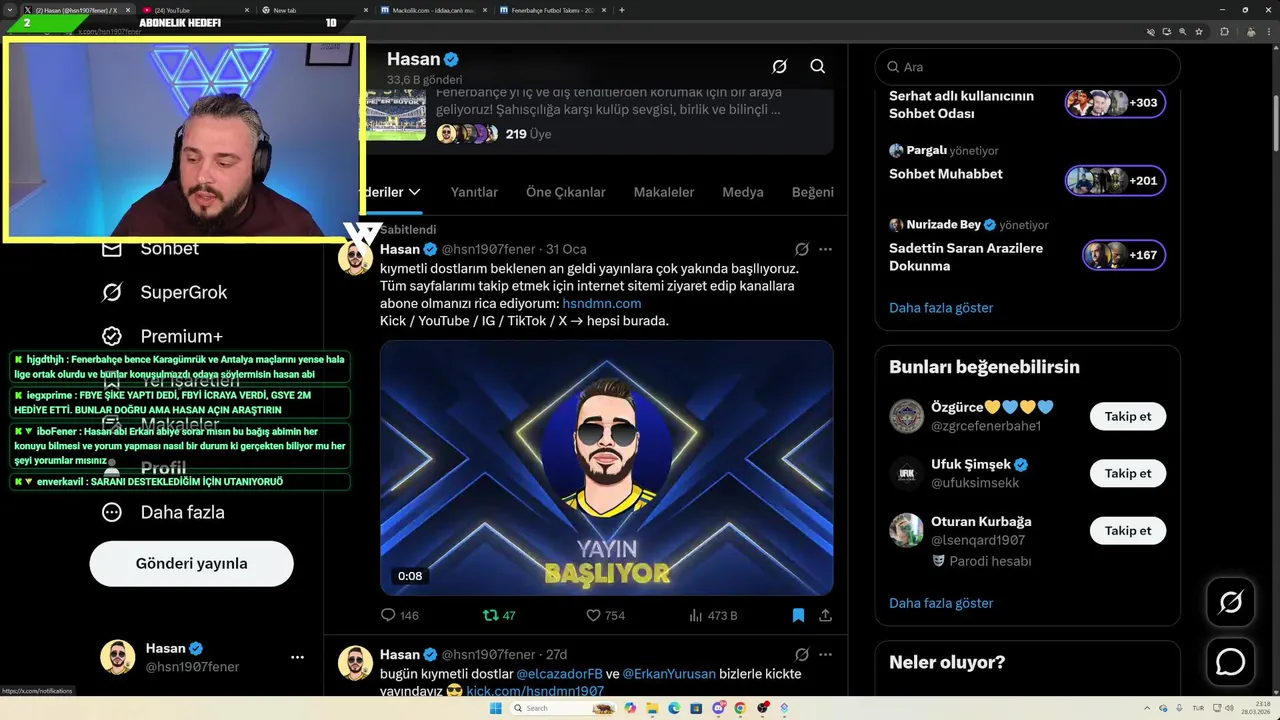Open the three-dot menu on the pinned post
The image size is (1280, 720).
[x=825, y=249]
